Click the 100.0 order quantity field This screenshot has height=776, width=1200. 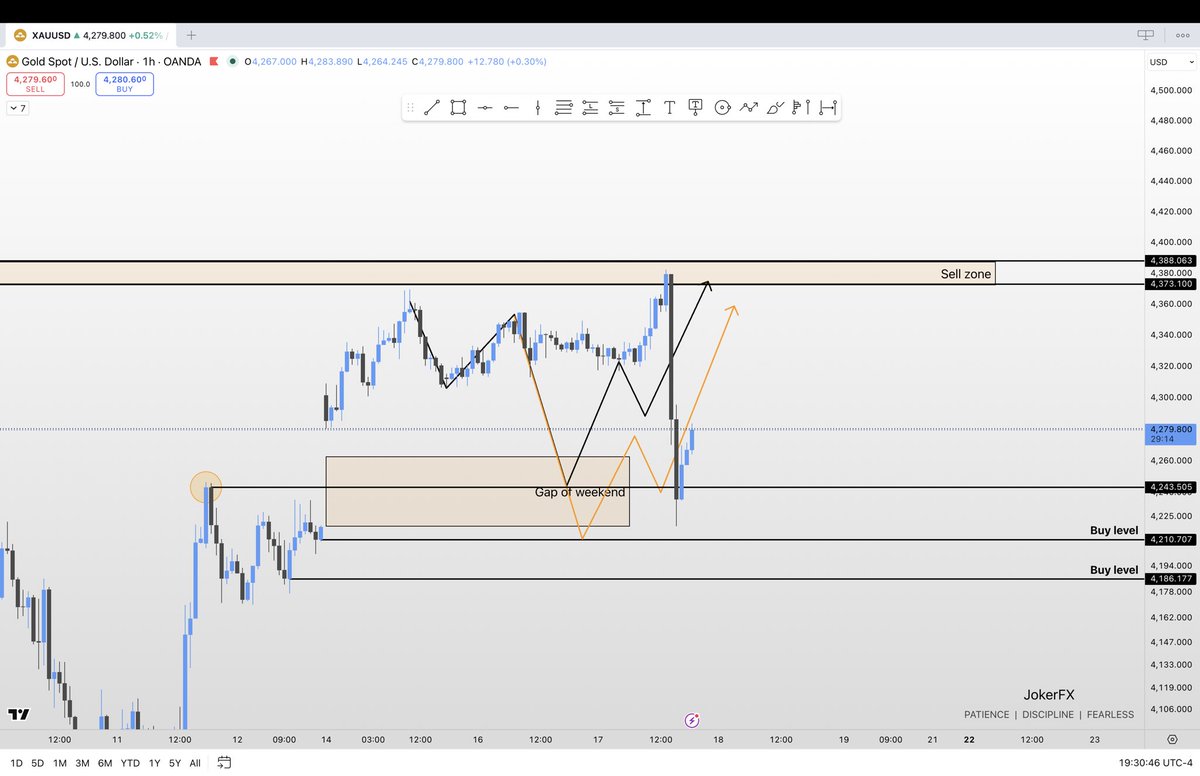point(80,84)
